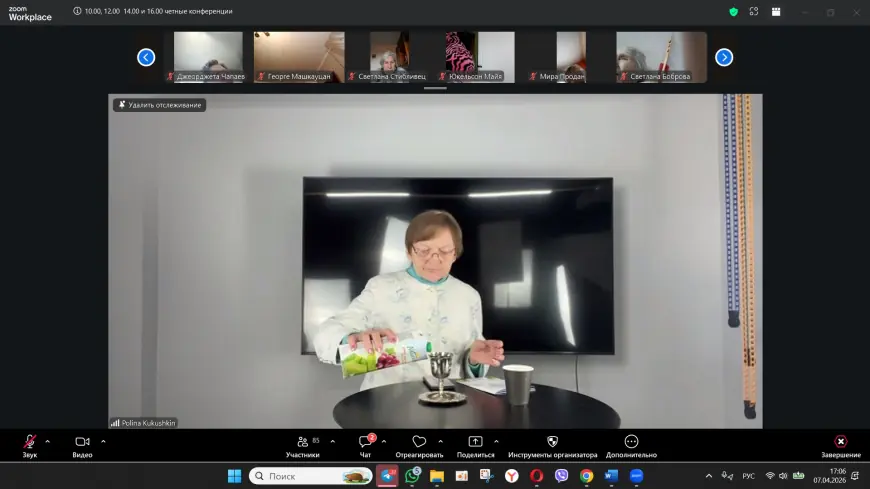The height and width of the screenshot is (489, 870).
Task: Toggle the camera with the Видео button
Action: click(82, 442)
